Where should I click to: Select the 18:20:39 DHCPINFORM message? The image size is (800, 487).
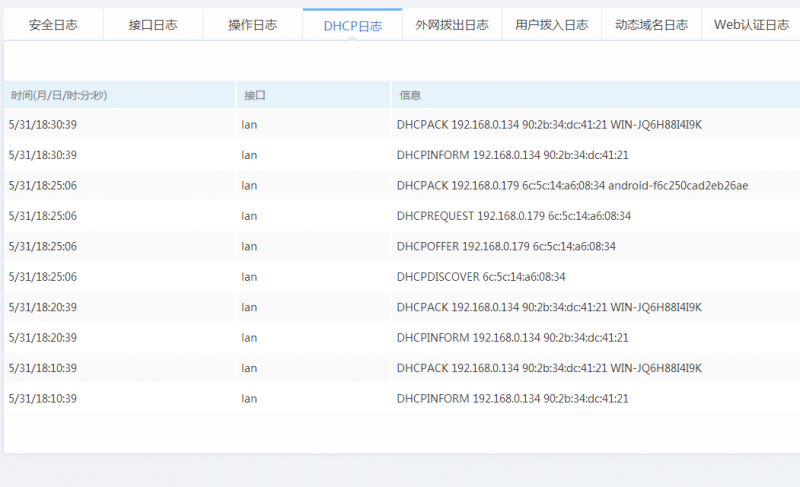(x=512, y=338)
